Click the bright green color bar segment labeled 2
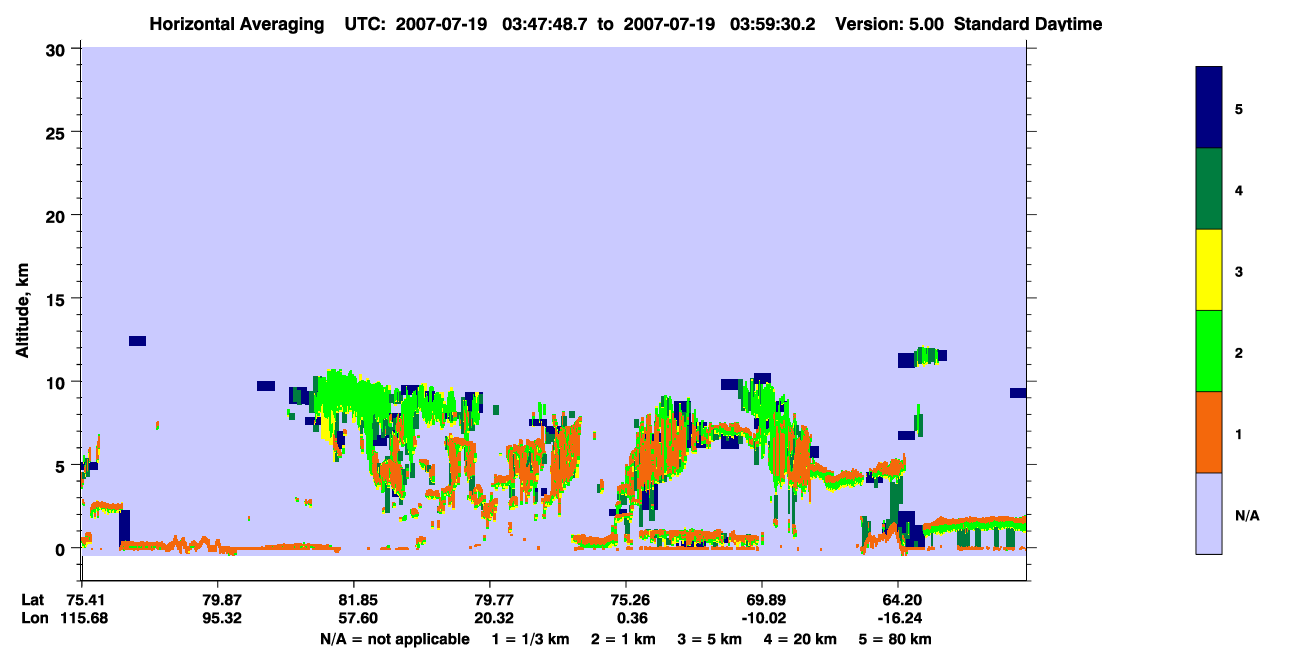The image size is (1300, 667). click(1209, 351)
